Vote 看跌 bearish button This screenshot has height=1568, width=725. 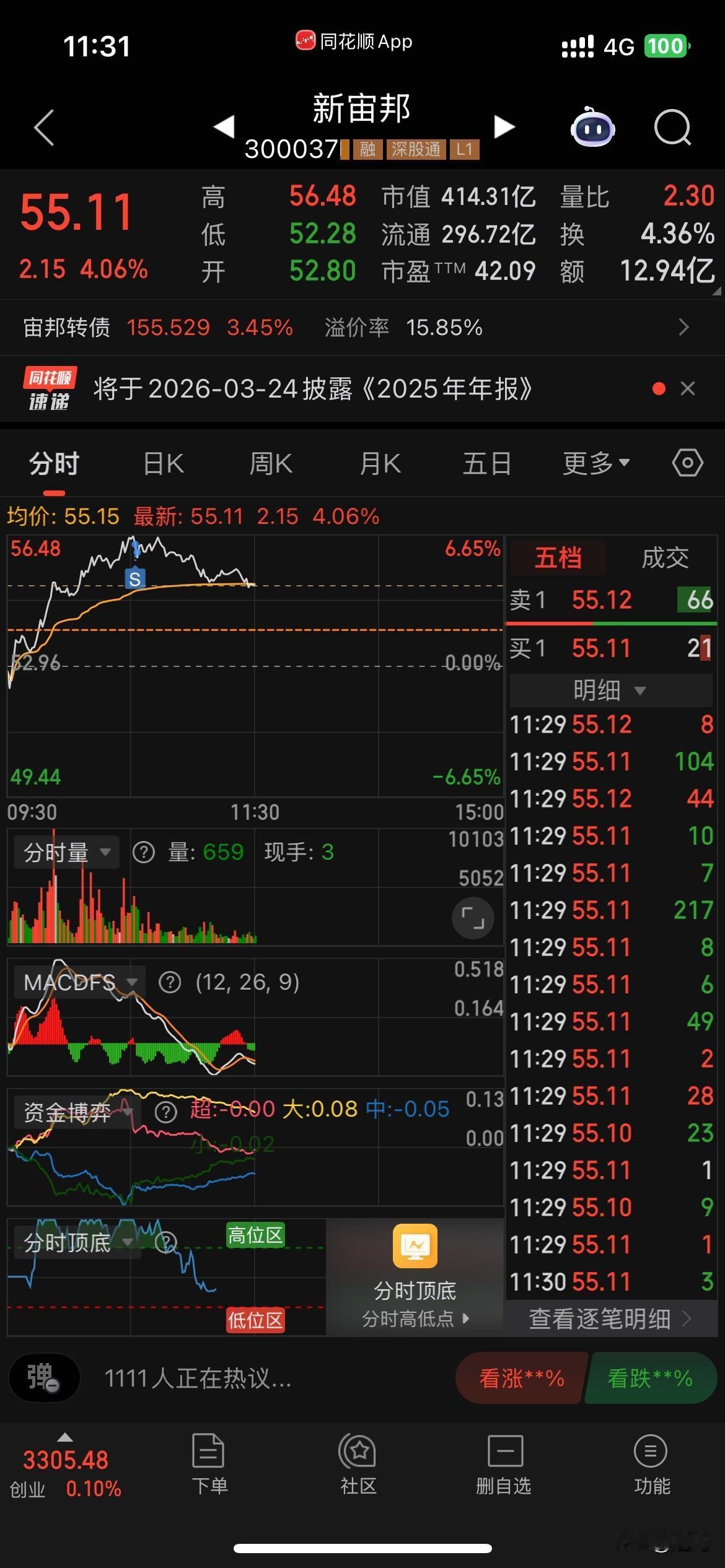(650, 1378)
